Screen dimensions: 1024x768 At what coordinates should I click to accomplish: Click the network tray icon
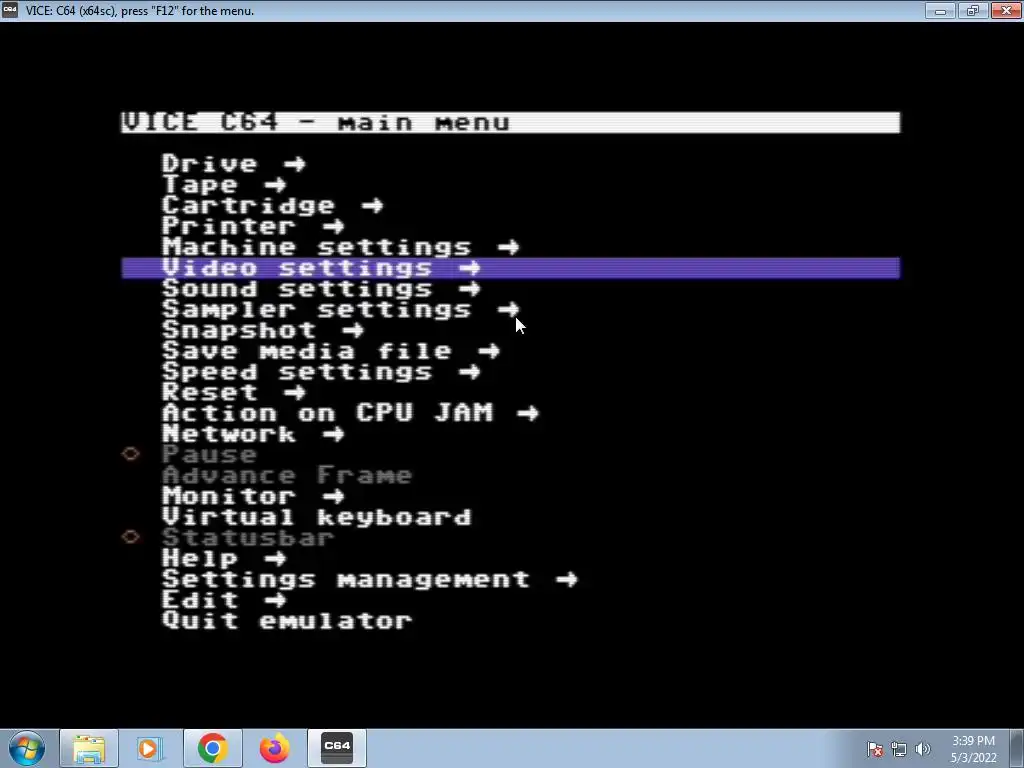coord(899,749)
